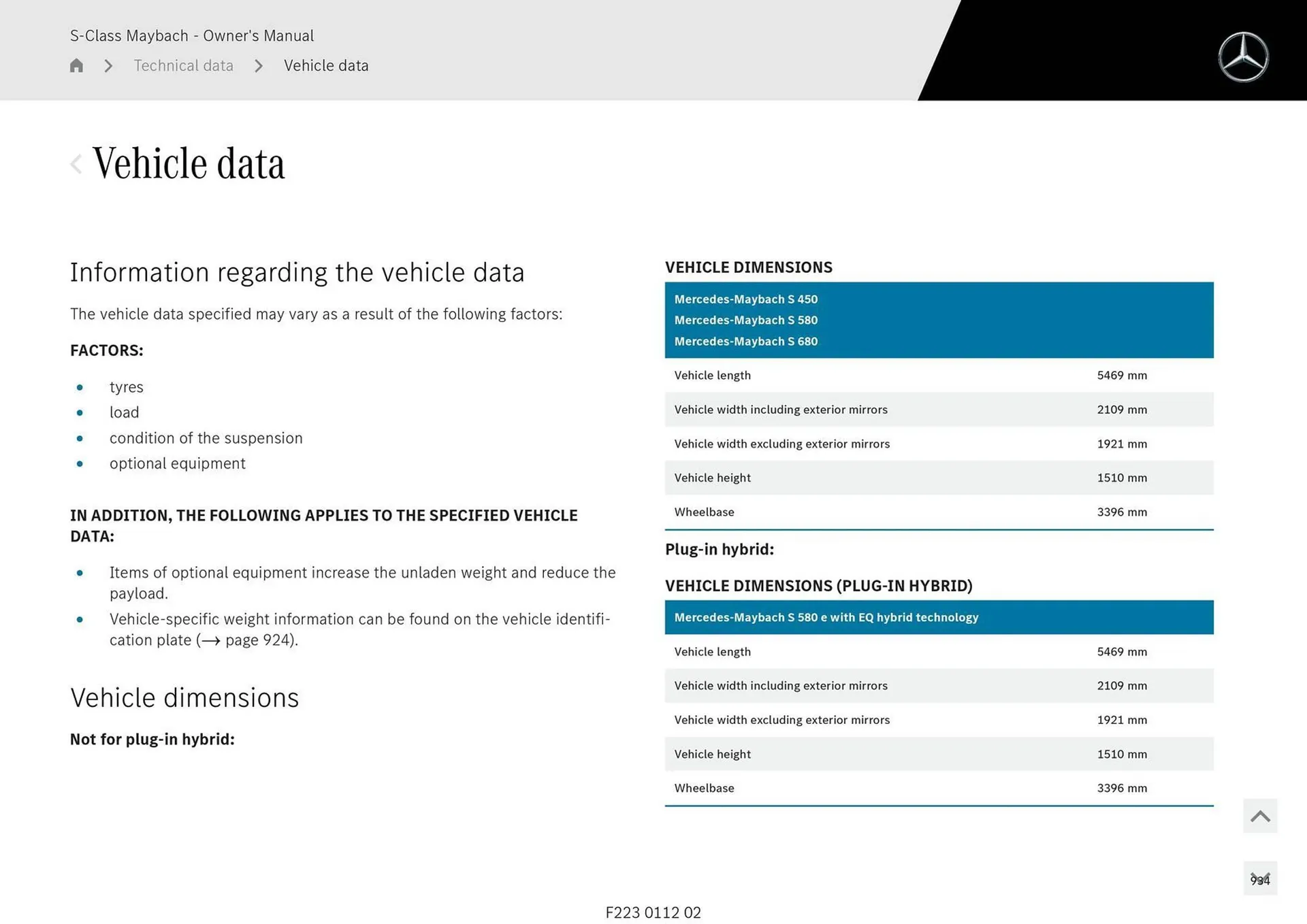Select the Mercedes star logo
This screenshot has width=1307, height=924.
(1243, 56)
